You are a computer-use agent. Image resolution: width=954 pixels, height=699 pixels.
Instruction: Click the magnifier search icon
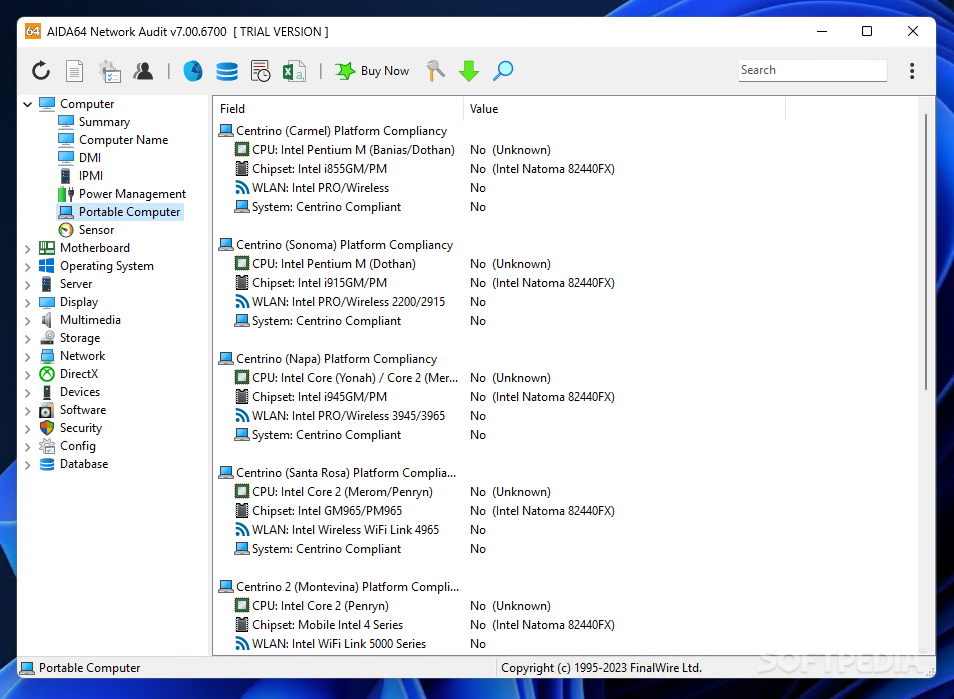[x=503, y=71]
